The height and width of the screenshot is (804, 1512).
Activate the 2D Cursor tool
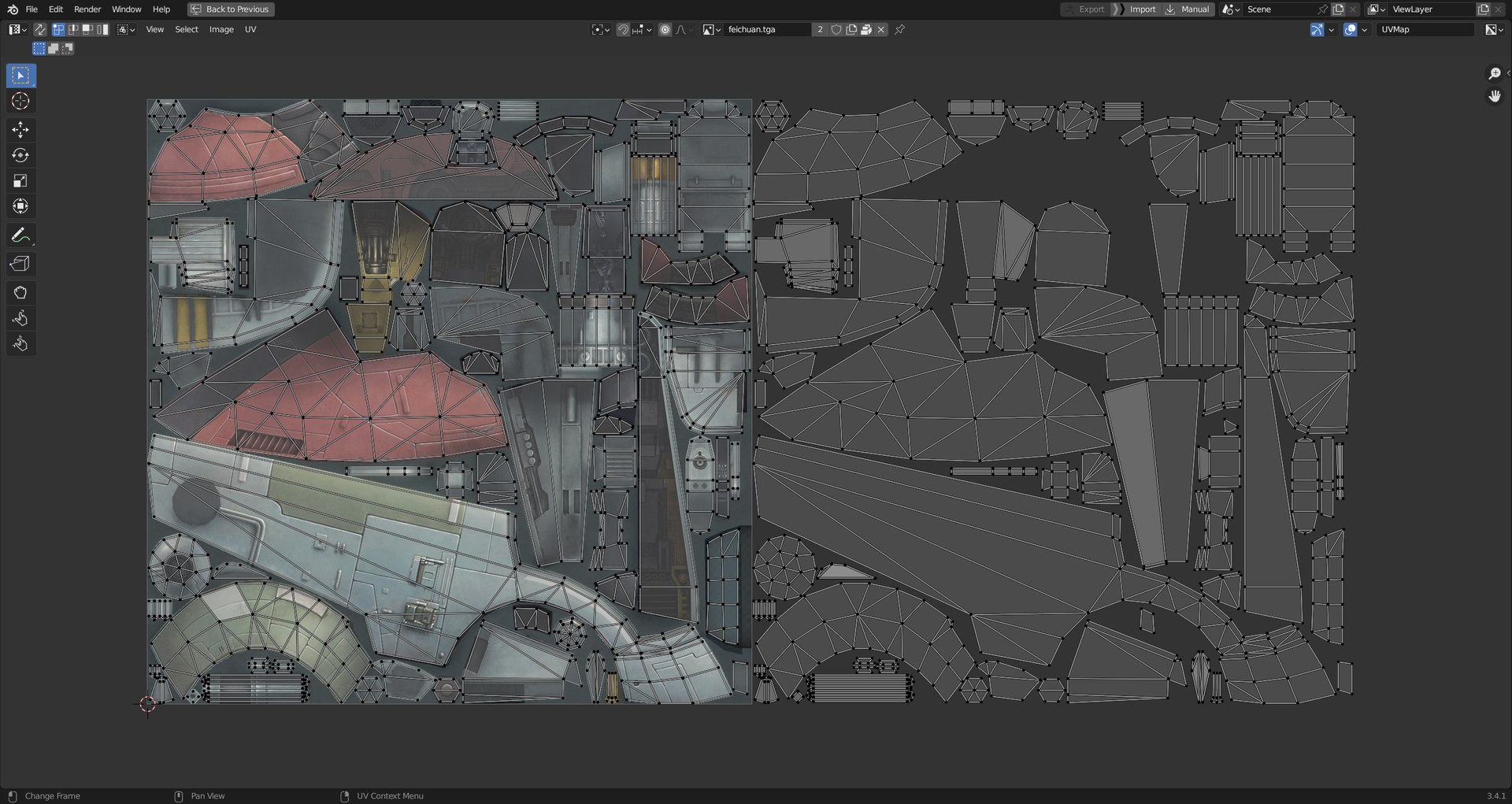[20, 101]
